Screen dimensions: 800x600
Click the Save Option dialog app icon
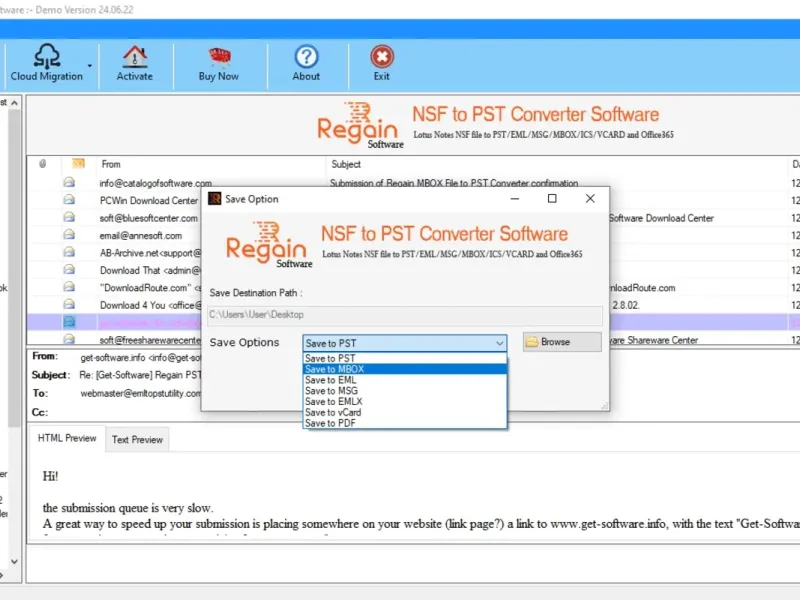pyautogui.click(x=215, y=198)
